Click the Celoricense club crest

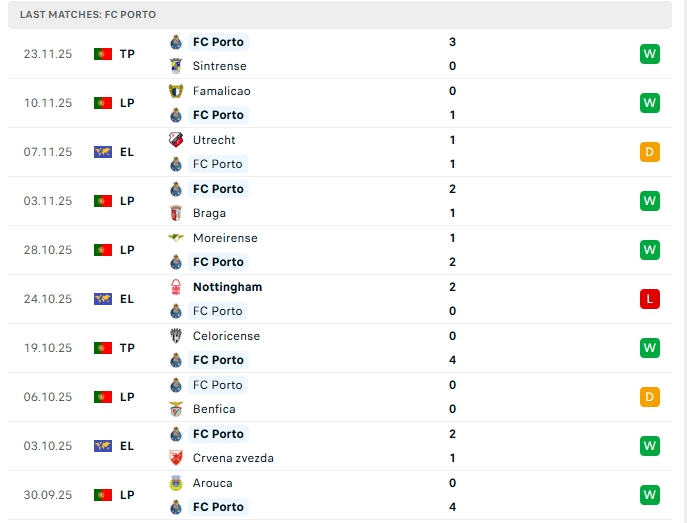(176, 336)
